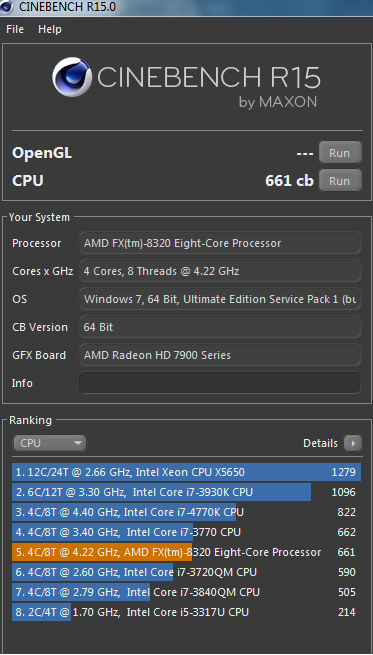The width and height of the screenshot is (373, 655).
Task: Open the File menu
Action: pyautogui.click(x=15, y=29)
